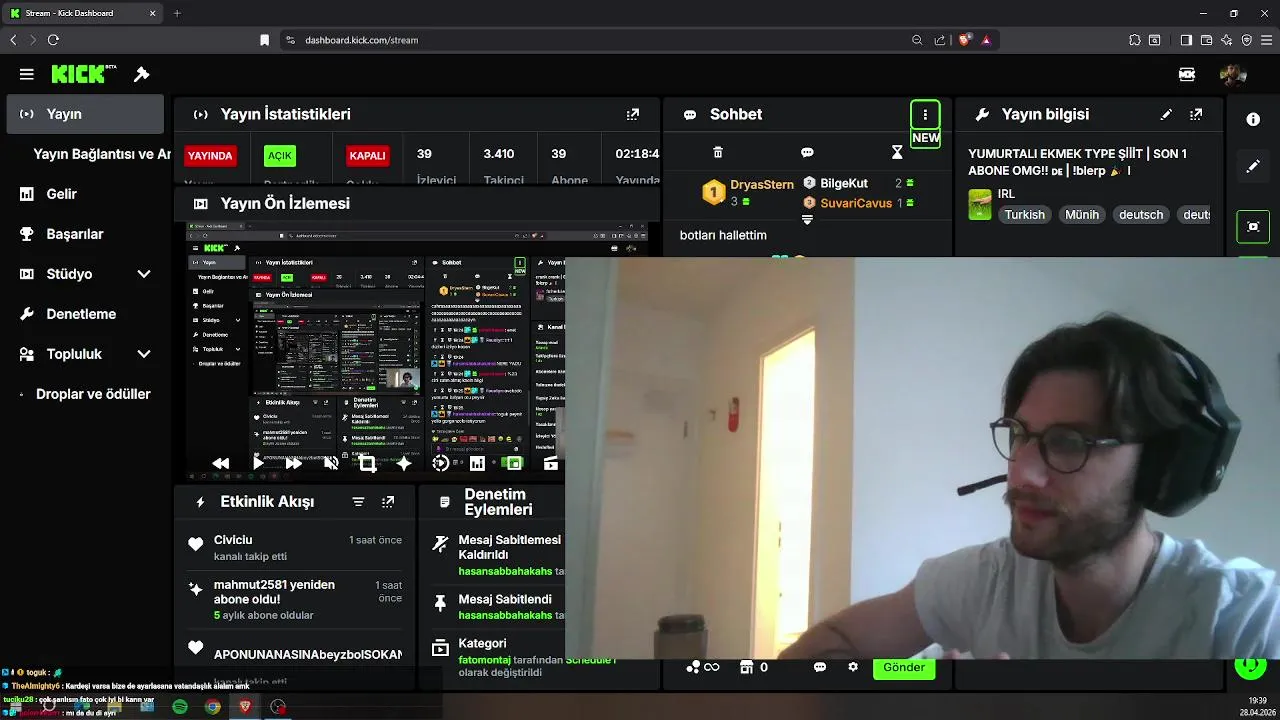
Task: Expand the Stüdyo submenu chevron
Action: [x=144, y=274]
